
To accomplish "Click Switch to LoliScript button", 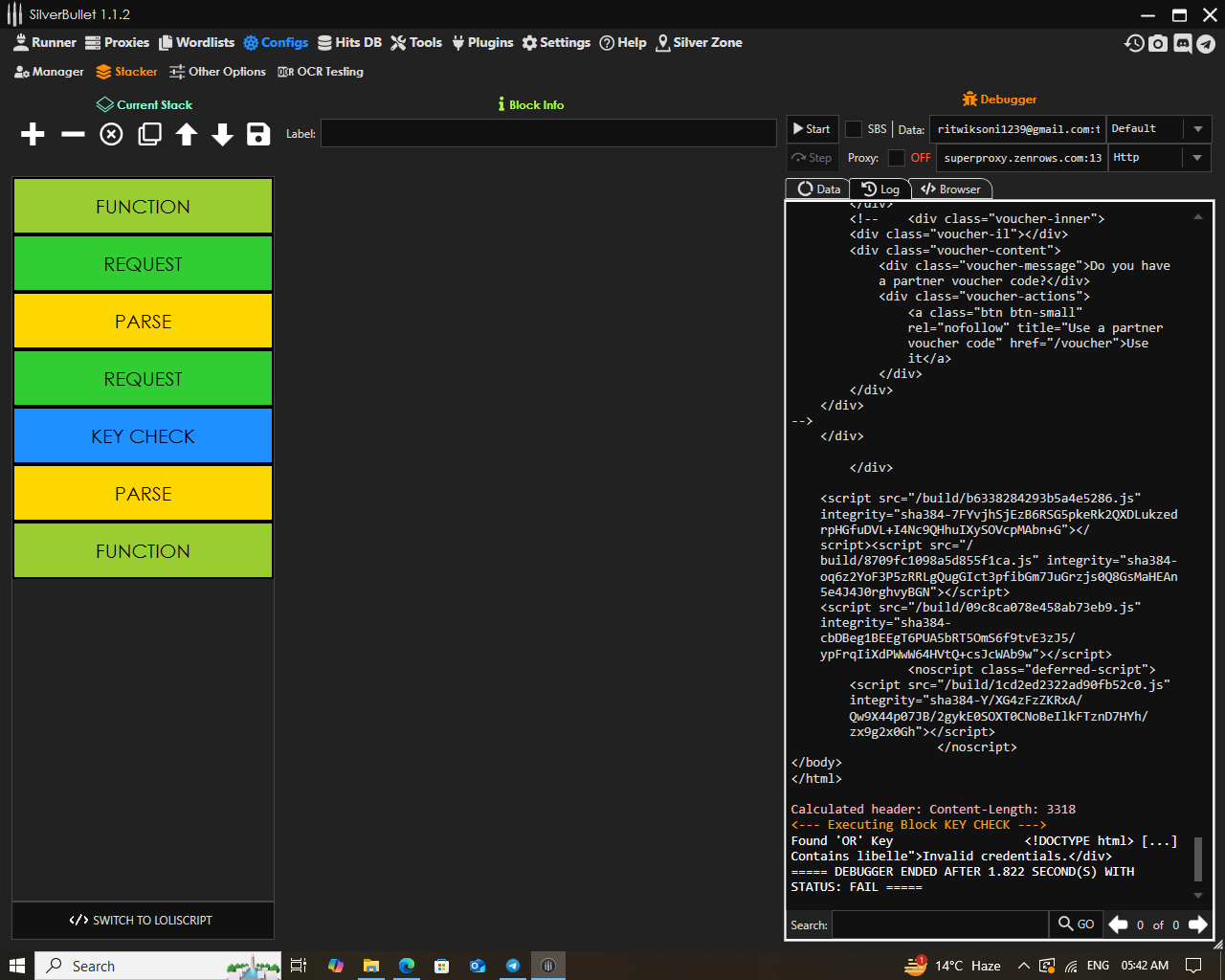I will pos(143,921).
